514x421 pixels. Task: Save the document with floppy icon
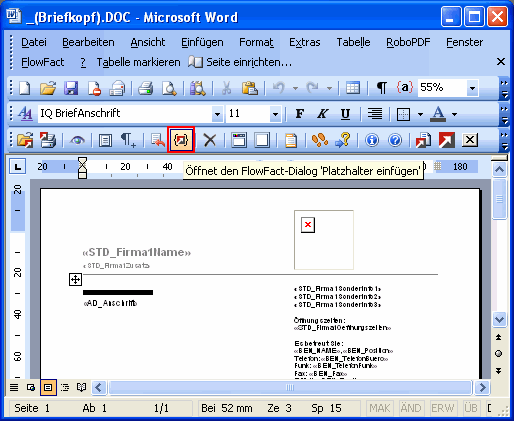[x=71, y=88]
